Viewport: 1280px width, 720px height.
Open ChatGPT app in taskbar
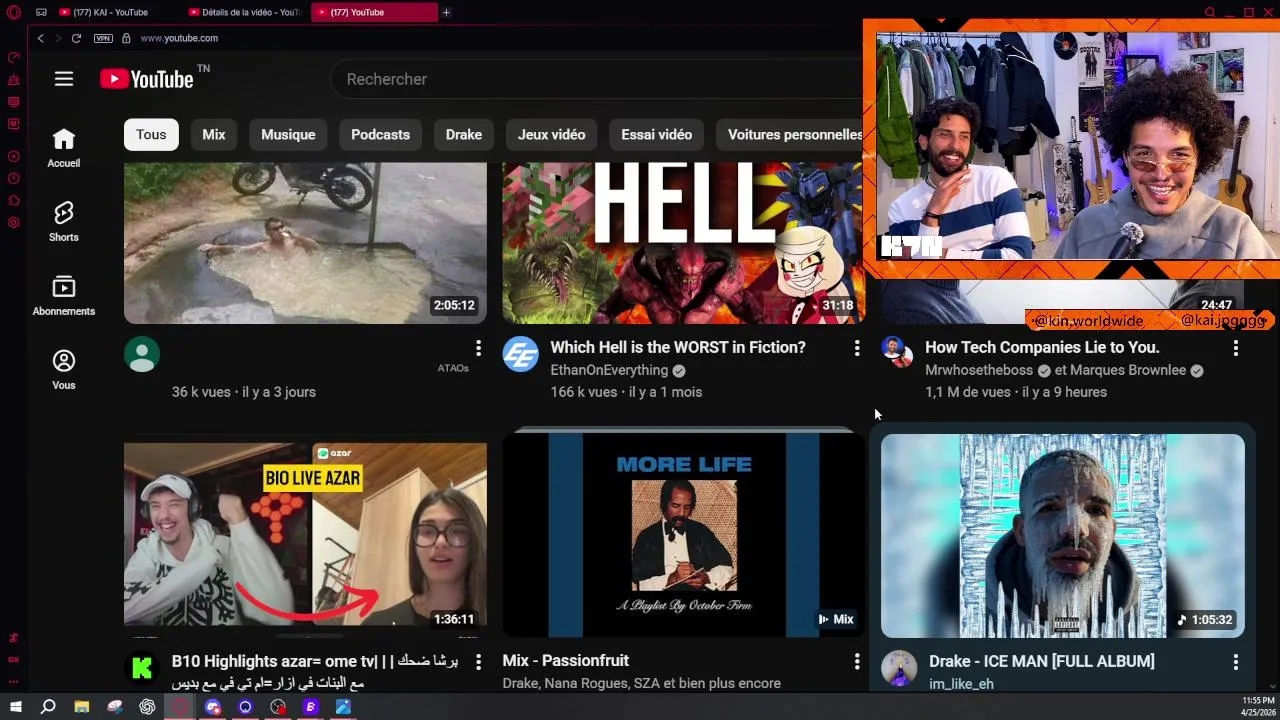(x=148, y=707)
